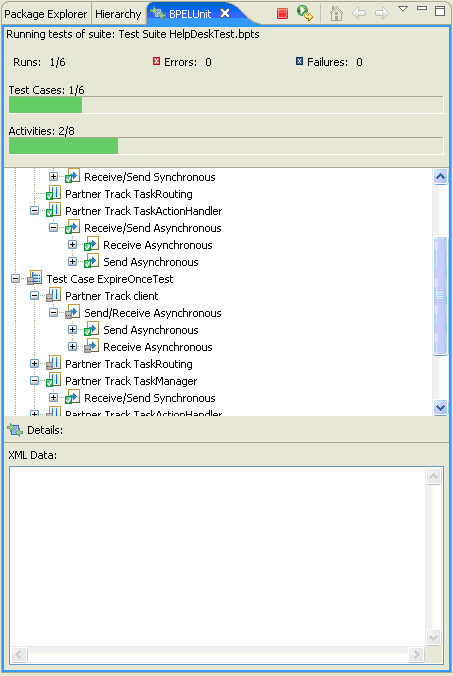453x676 pixels.
Task: Click Send Asynchronous icon under Partner Track client
Action: (x=91, y=329)
